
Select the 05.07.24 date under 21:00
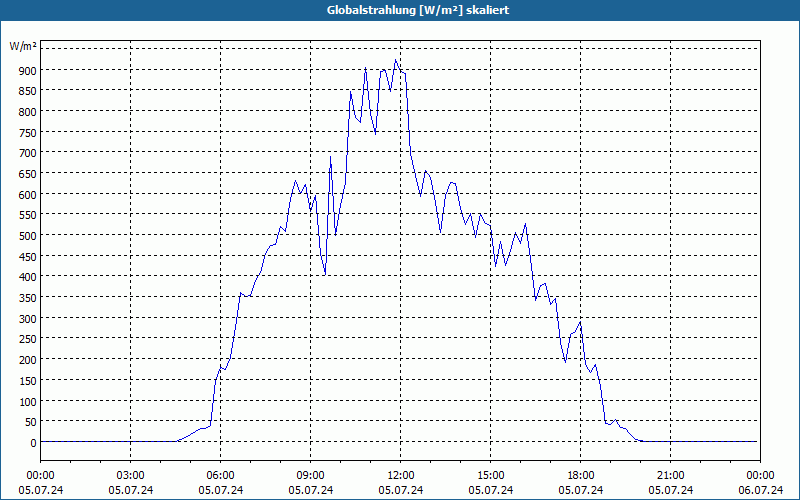click(670, 490)
